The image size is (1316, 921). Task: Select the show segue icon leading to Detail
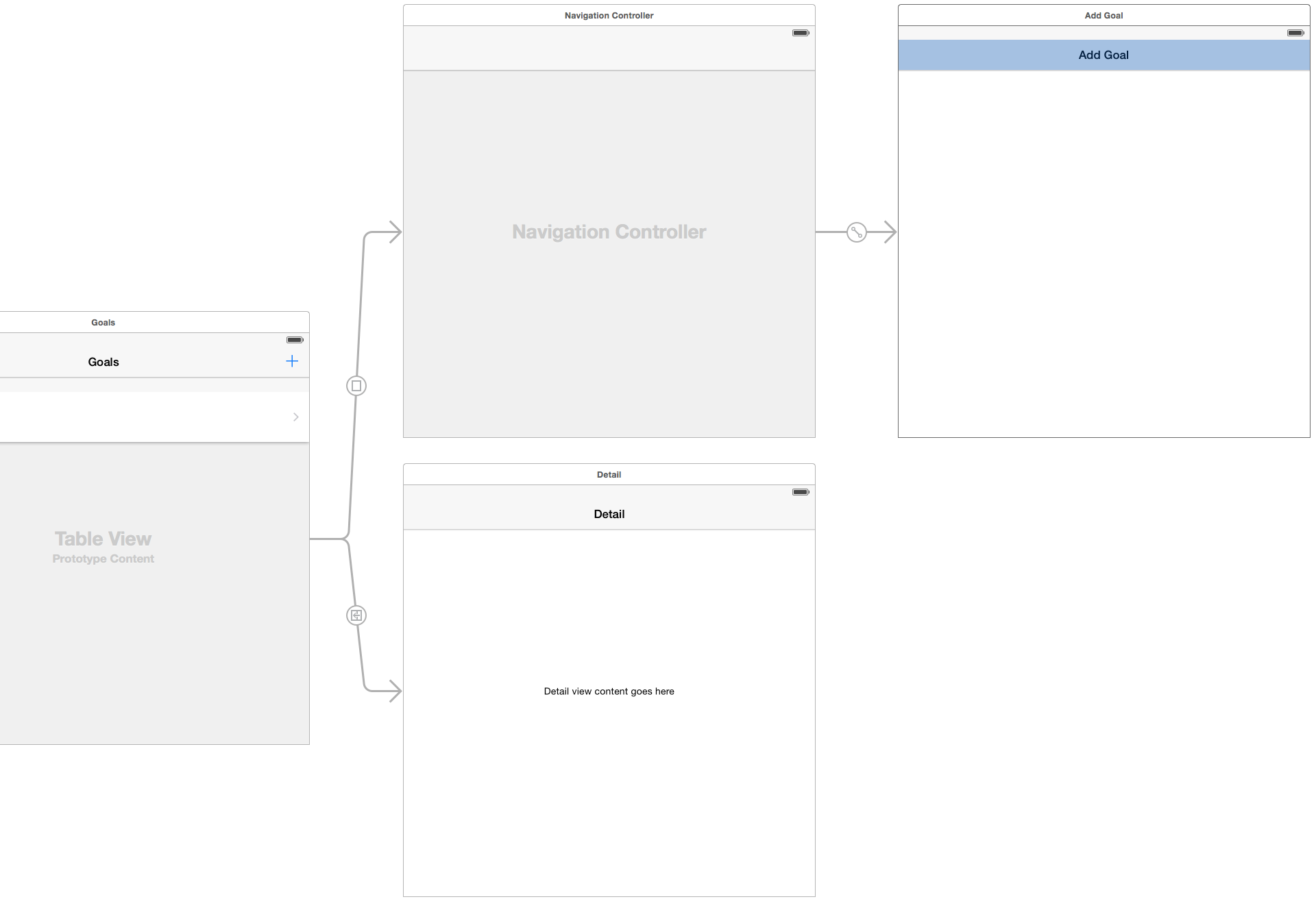[356, 615]
